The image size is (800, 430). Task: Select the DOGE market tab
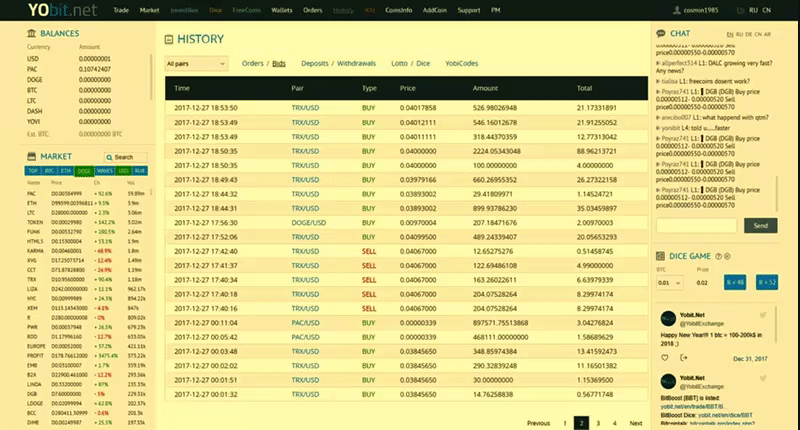84,171
